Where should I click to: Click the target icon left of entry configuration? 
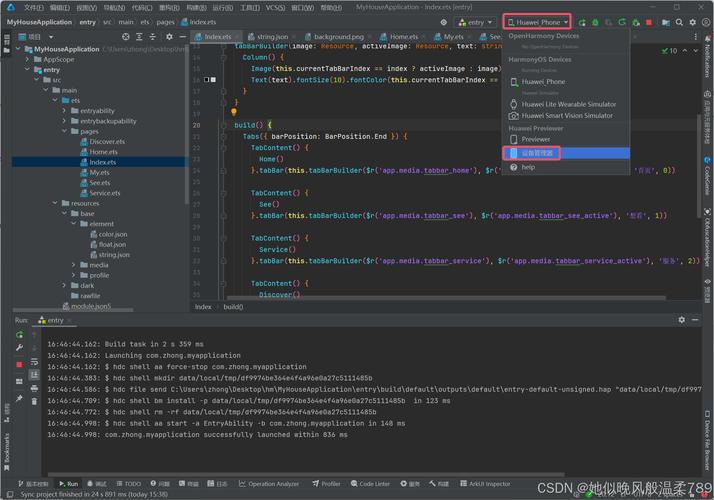pyautogui.click(x=444, y=22)
